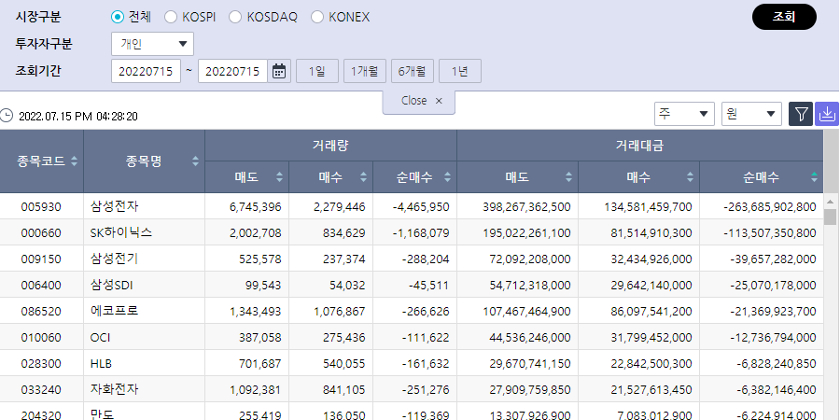This screenshot has height=420, width=840.
Task: Open the 원 currency unit dropdown
Action: [751, 114]
